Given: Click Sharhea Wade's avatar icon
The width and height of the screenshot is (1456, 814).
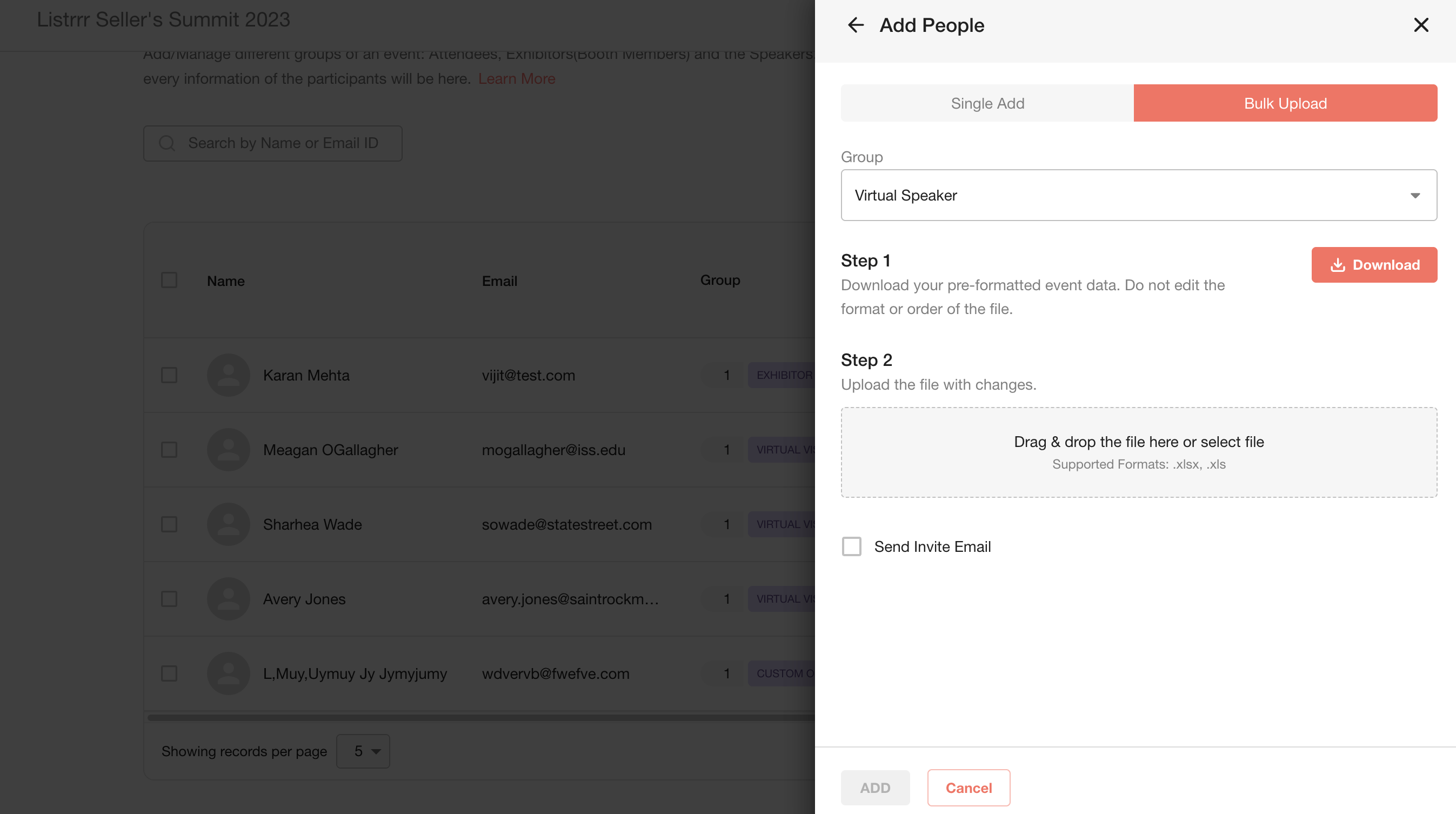Looking at the screenshot, I should (x=229, y=524).
